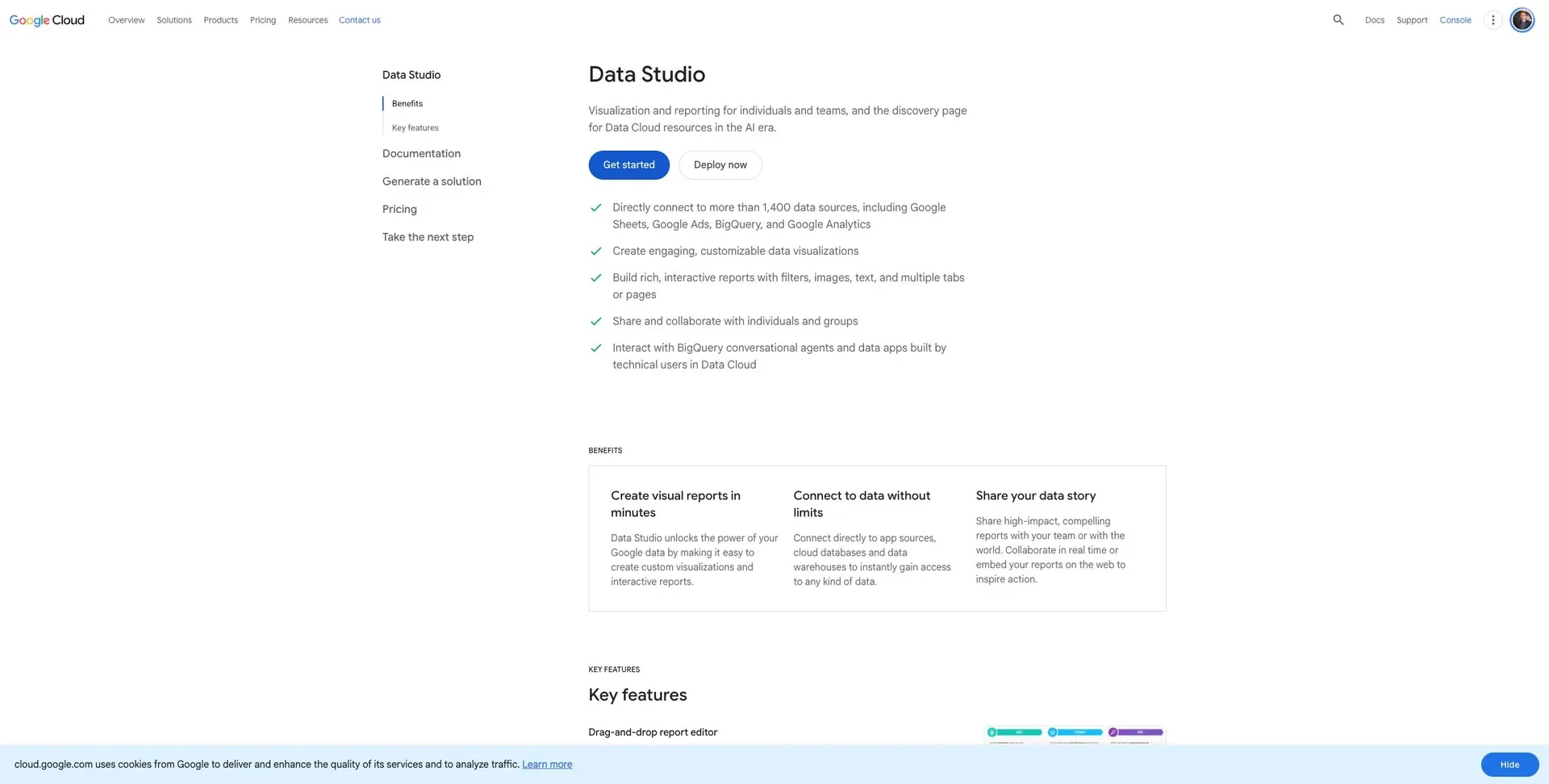The image size is (1549, 784).
Task: Click the checkmark beside 'Interact with BigQuery conversational agents'
Action: pos(596,348)
